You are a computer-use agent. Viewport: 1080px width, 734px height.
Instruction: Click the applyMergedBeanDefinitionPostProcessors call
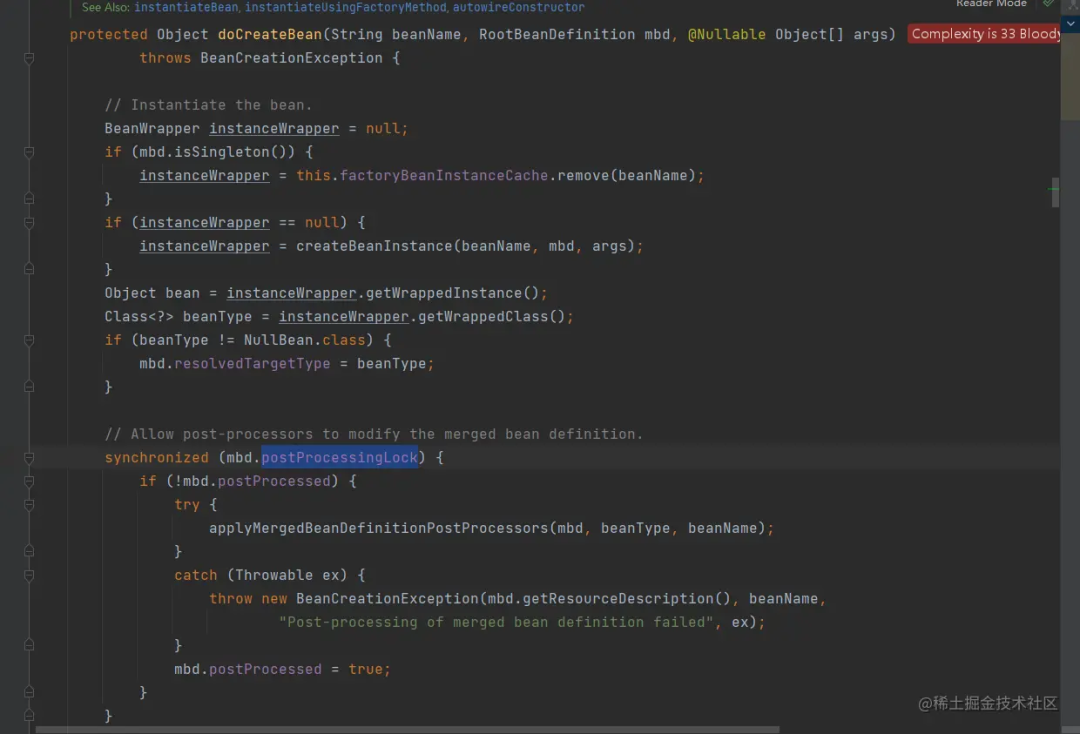[x=379, y=528]
